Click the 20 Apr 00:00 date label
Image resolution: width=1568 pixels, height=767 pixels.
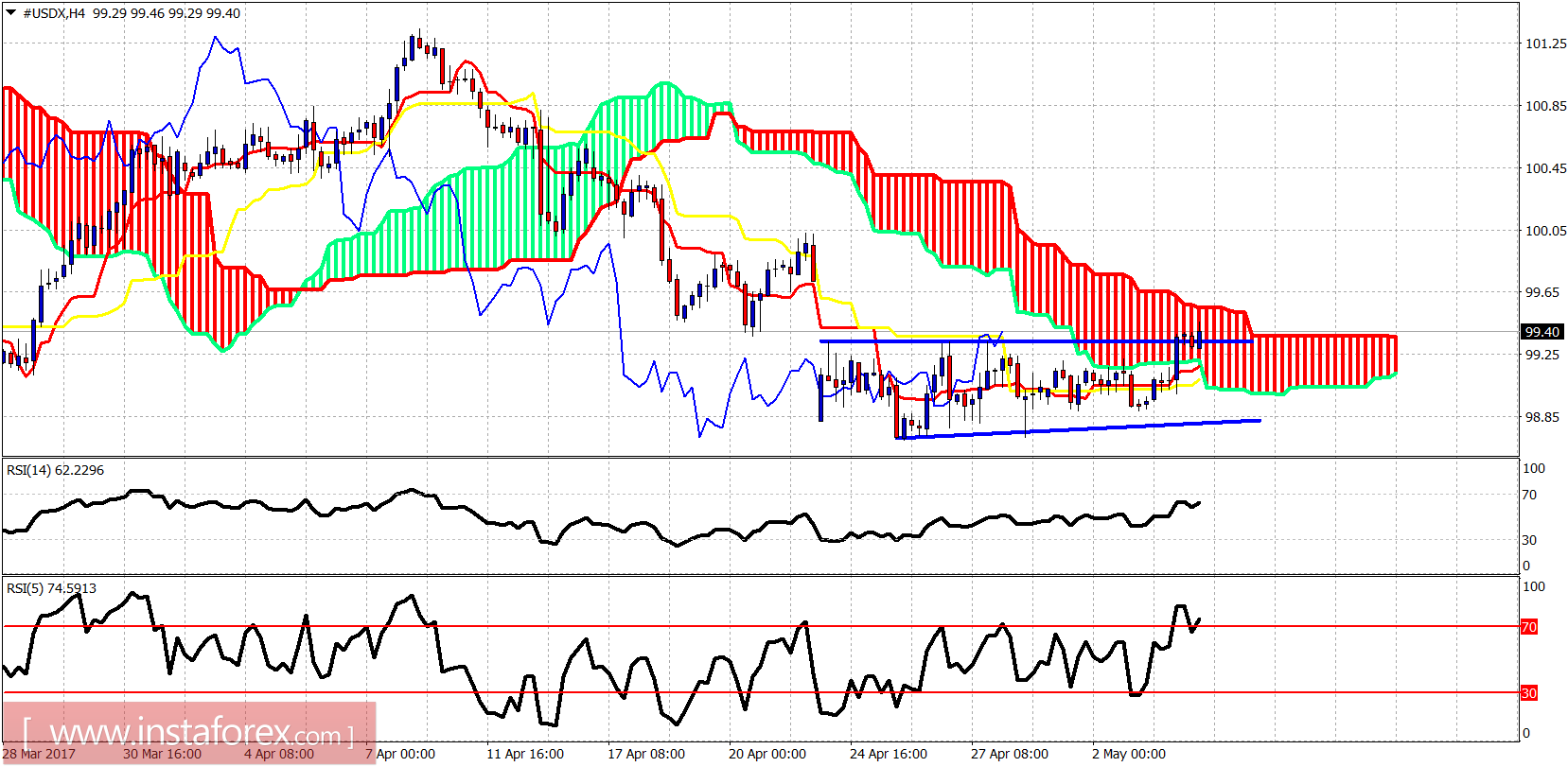point(767,754)
